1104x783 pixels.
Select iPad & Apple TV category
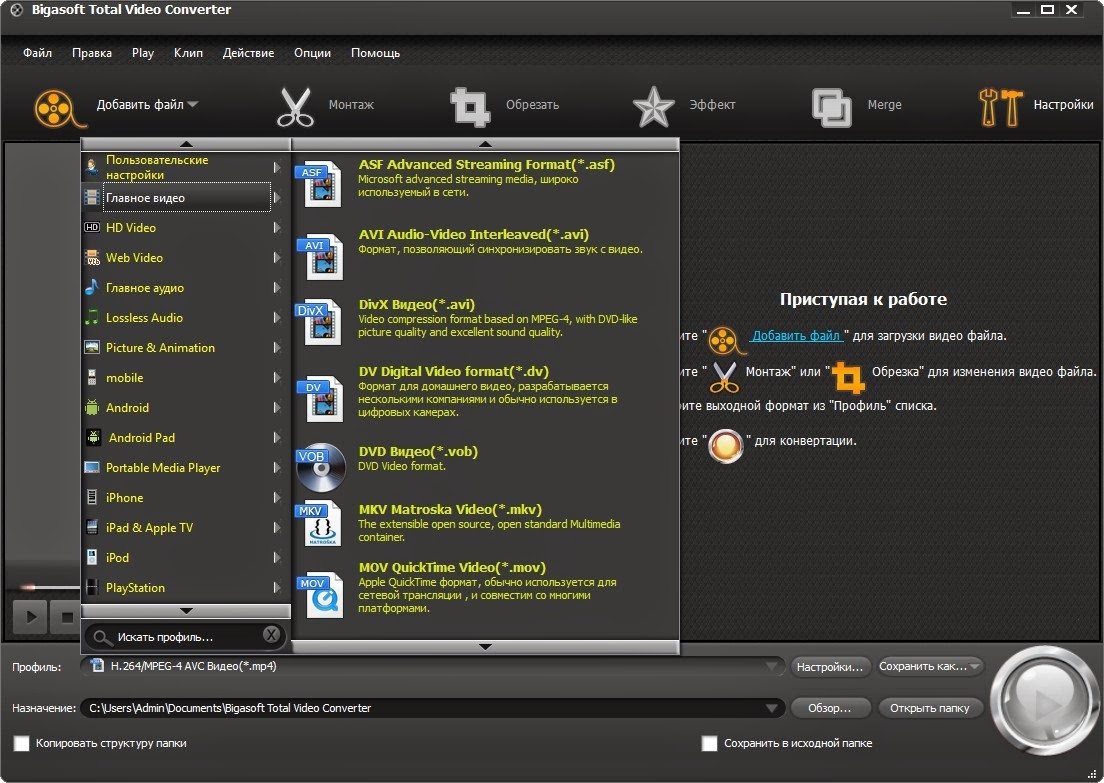click(x=187, y=527)
